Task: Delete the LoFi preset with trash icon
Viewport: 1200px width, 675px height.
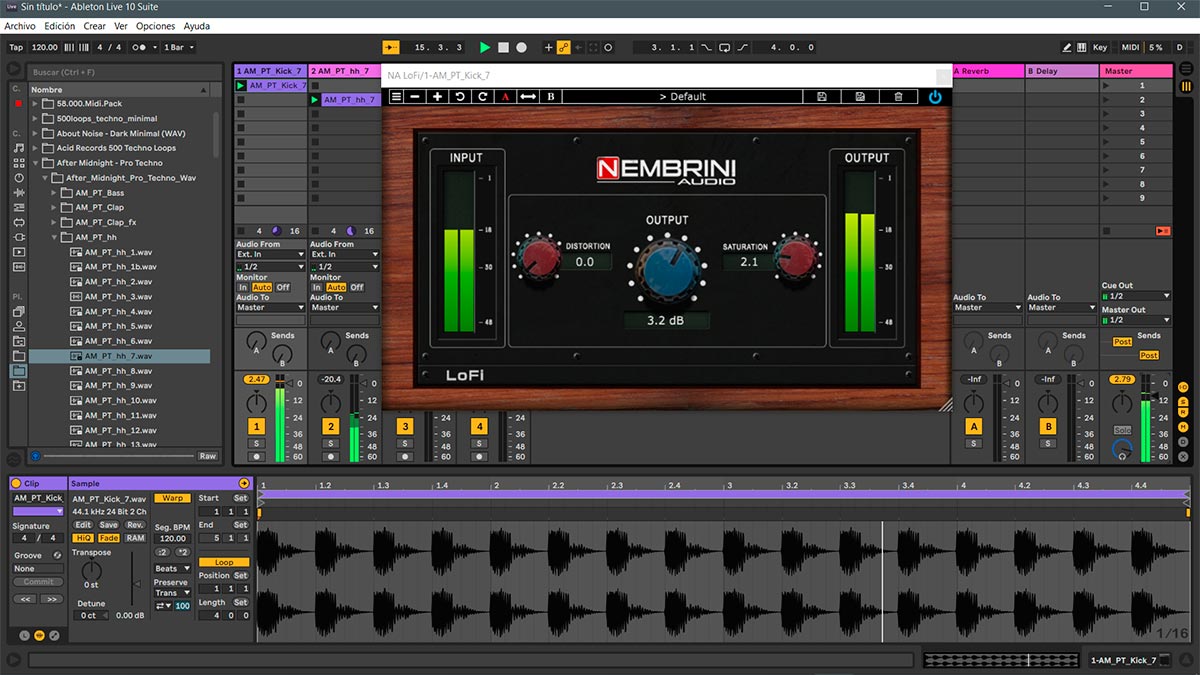Action: 898,97
